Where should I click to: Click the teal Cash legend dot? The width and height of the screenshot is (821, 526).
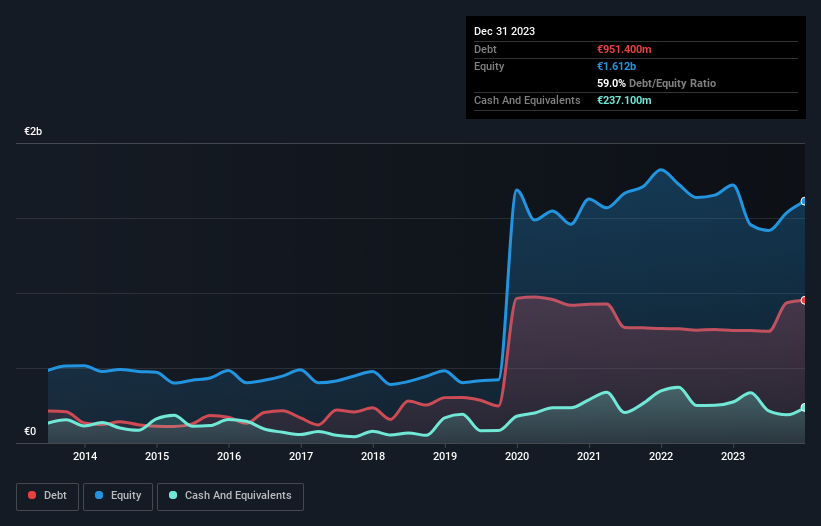click(x=173, y=495)
